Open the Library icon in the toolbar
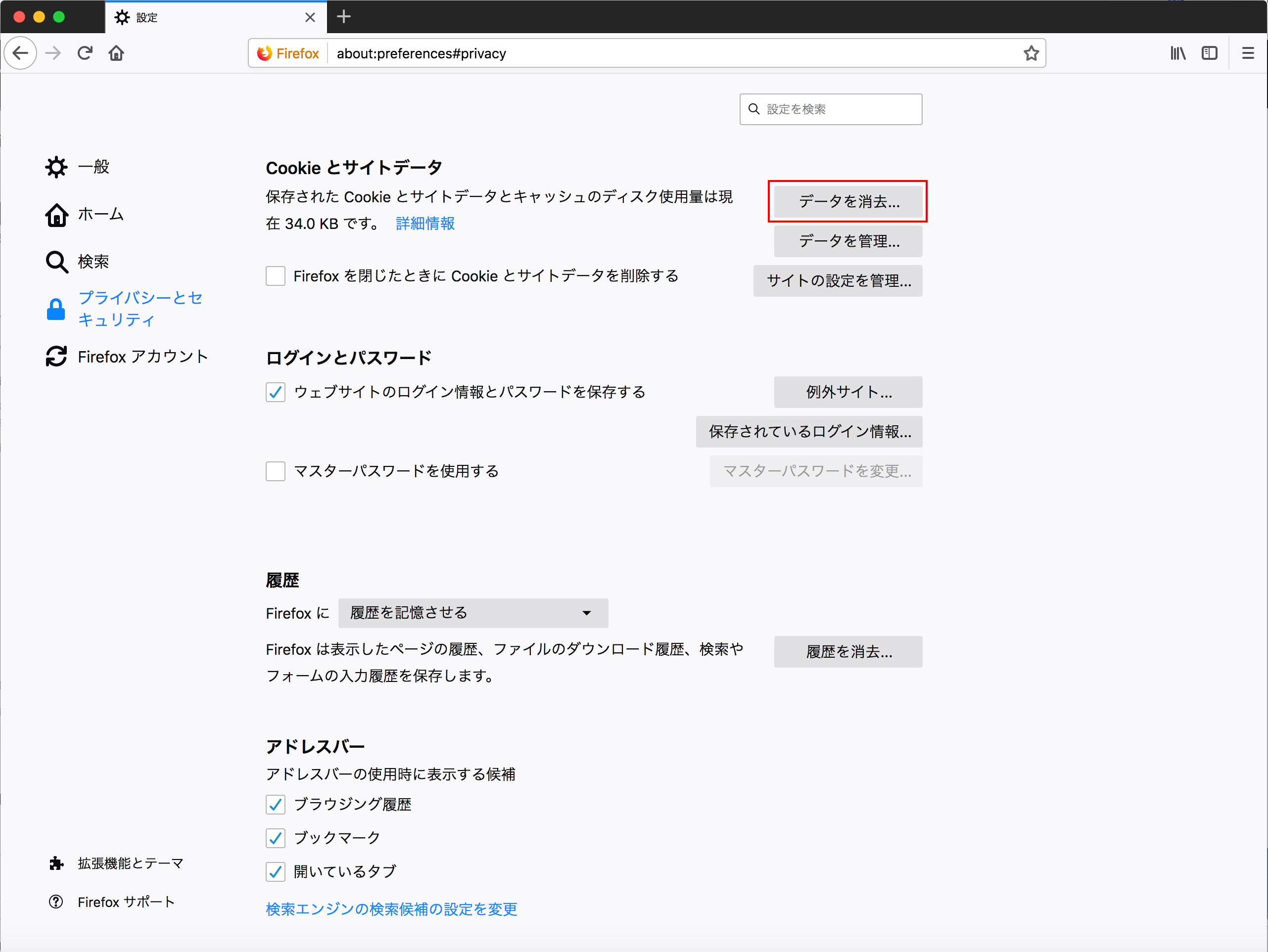Viewport: 1268px width, 952px height. pyautogui.click(x=1177, y=53)
